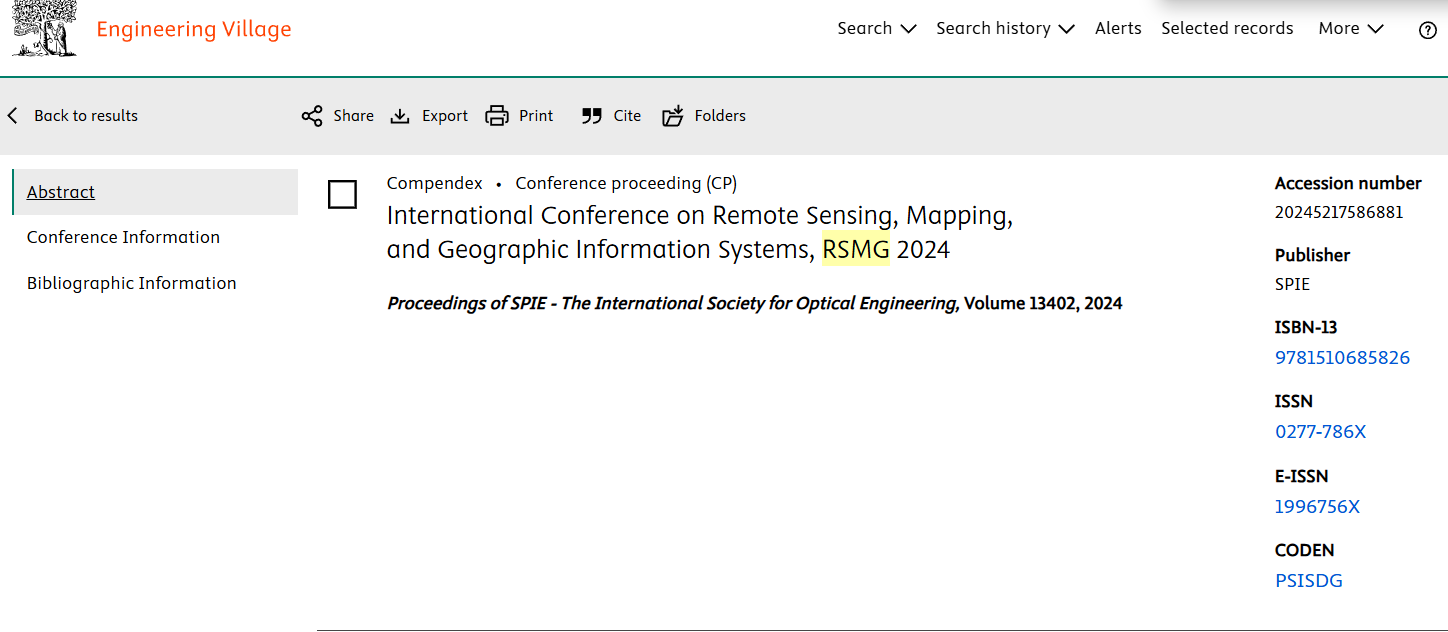
Task: Click the Elsevier tree logo
Action: [45, 28]
